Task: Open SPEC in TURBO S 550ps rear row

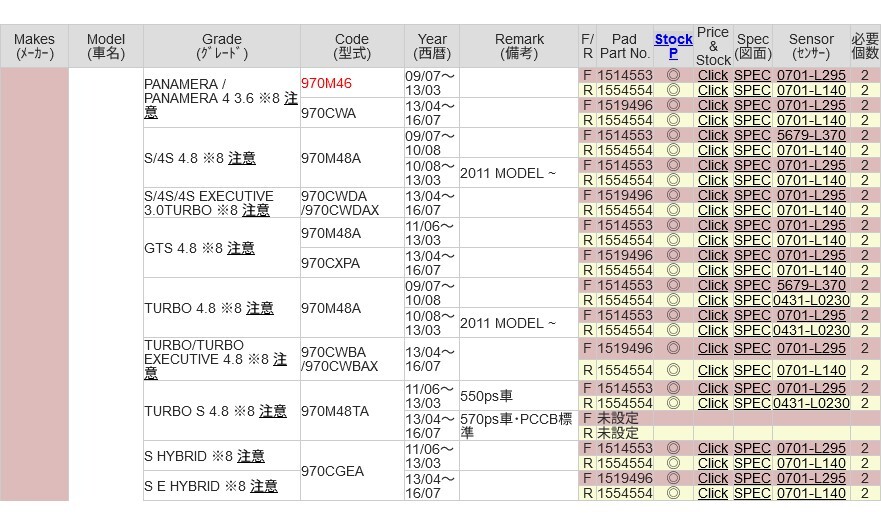Action: tap(752, 403)
